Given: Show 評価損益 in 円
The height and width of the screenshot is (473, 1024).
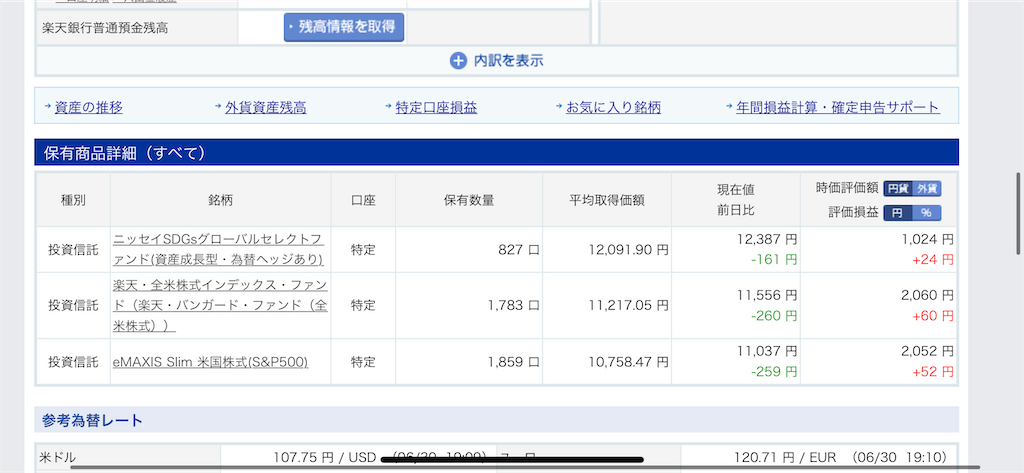Looking at the screenshot, I should coord(898,213).
